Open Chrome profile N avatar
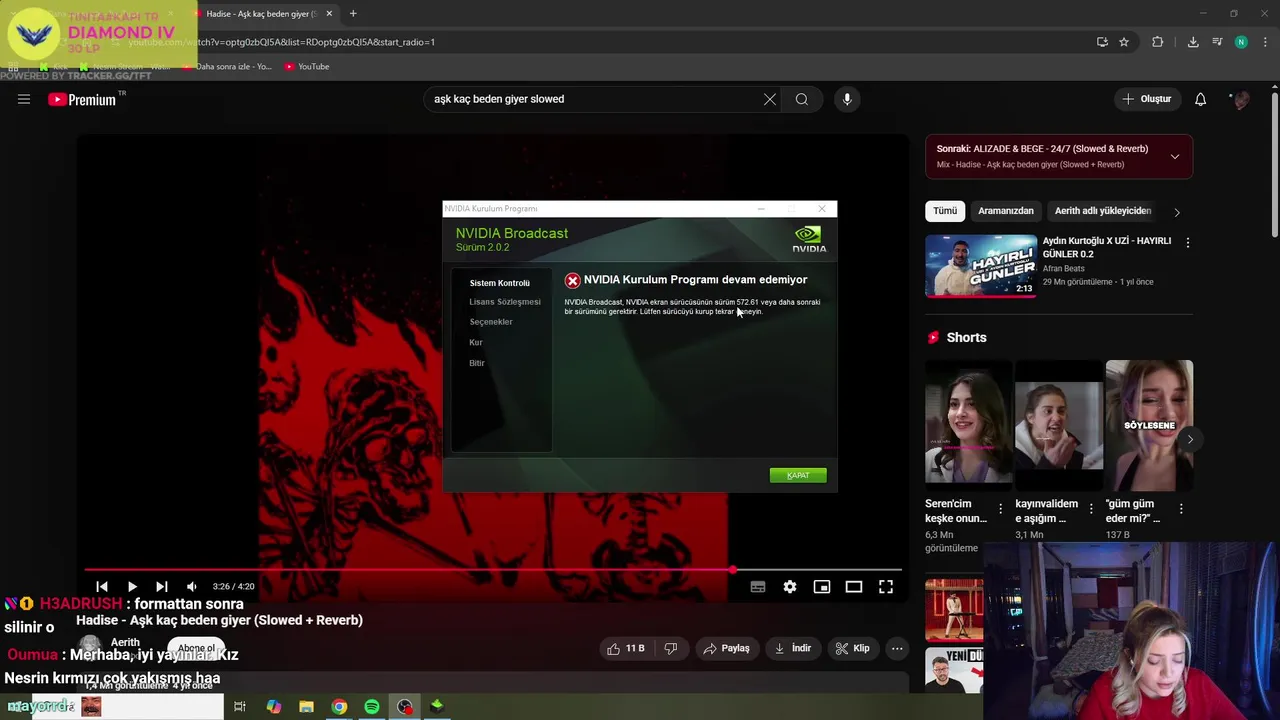This screenshot has height=720, width=1280. [1241, 42]
